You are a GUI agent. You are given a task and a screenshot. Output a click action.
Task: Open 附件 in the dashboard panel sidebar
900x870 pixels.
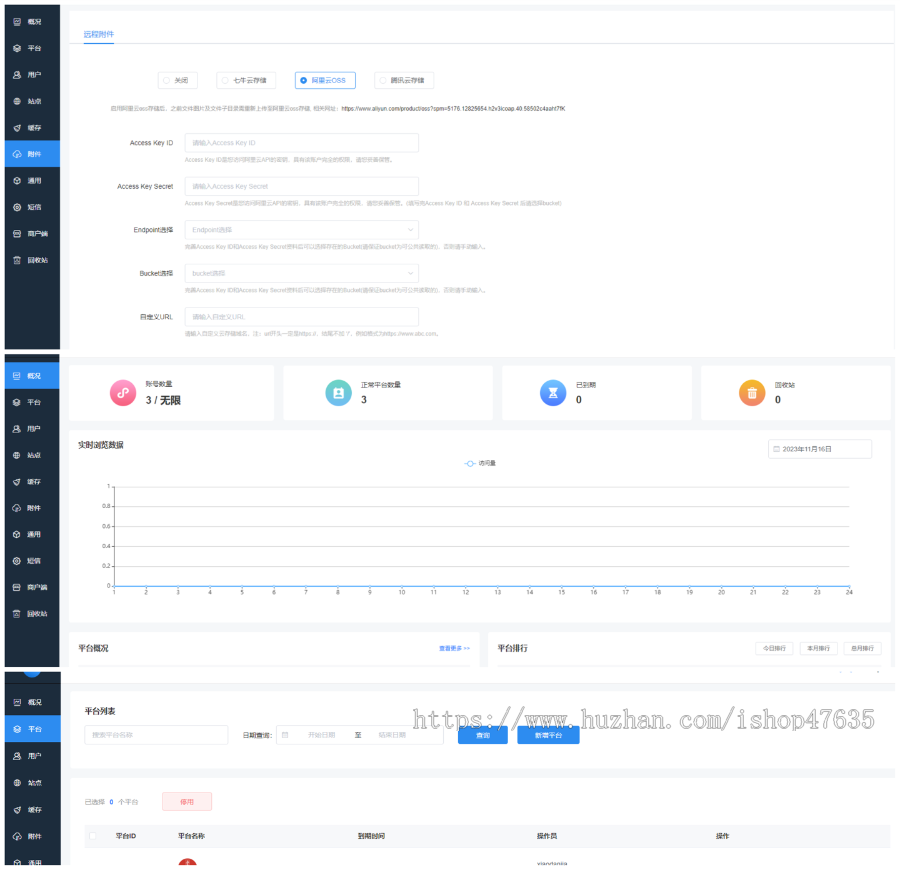click(x=32, y=508)
